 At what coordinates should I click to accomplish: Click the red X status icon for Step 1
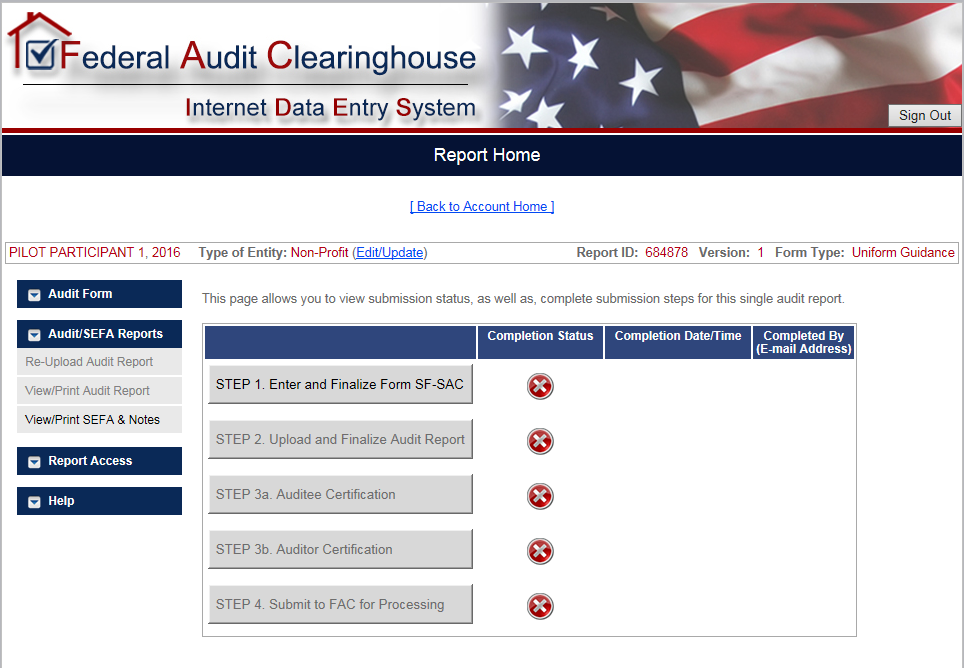(x=540, y=387)
